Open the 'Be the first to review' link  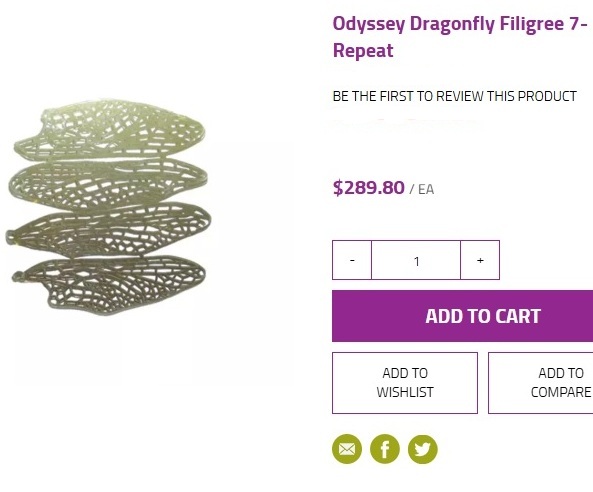455,96
